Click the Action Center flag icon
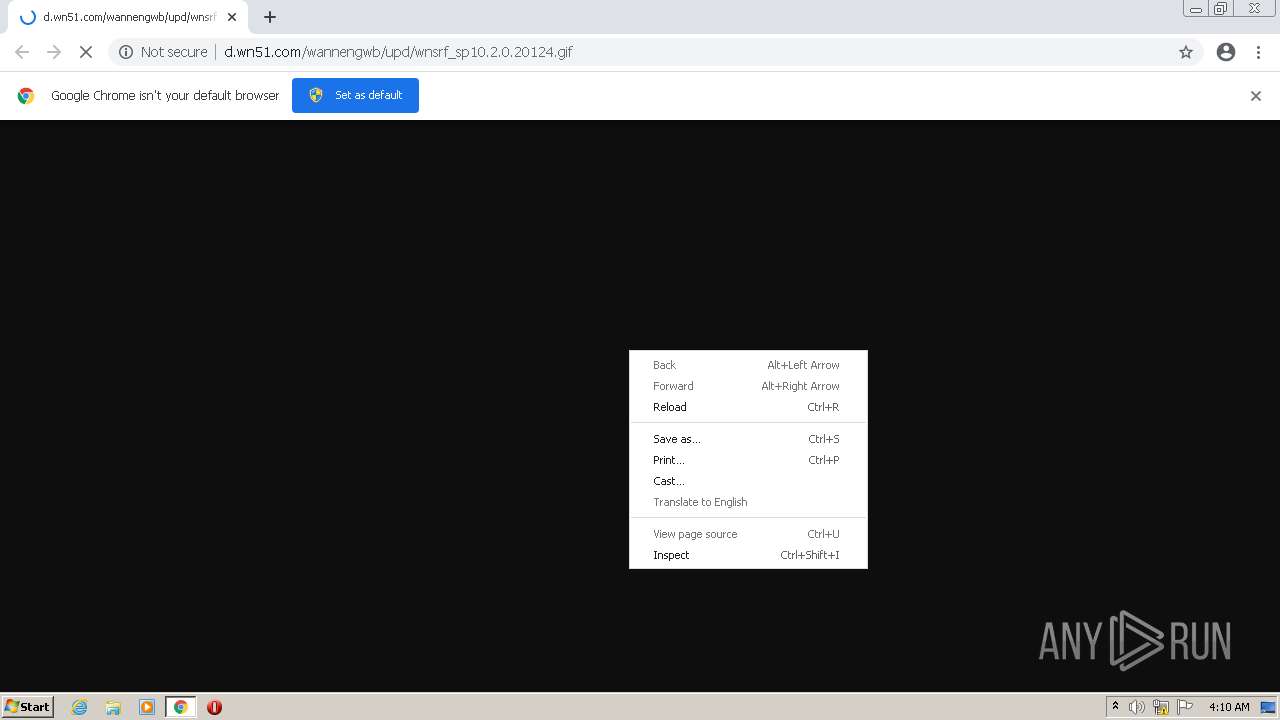Image resolution: width=1280 pixels, height=720 pixels. click(1185, 707)
